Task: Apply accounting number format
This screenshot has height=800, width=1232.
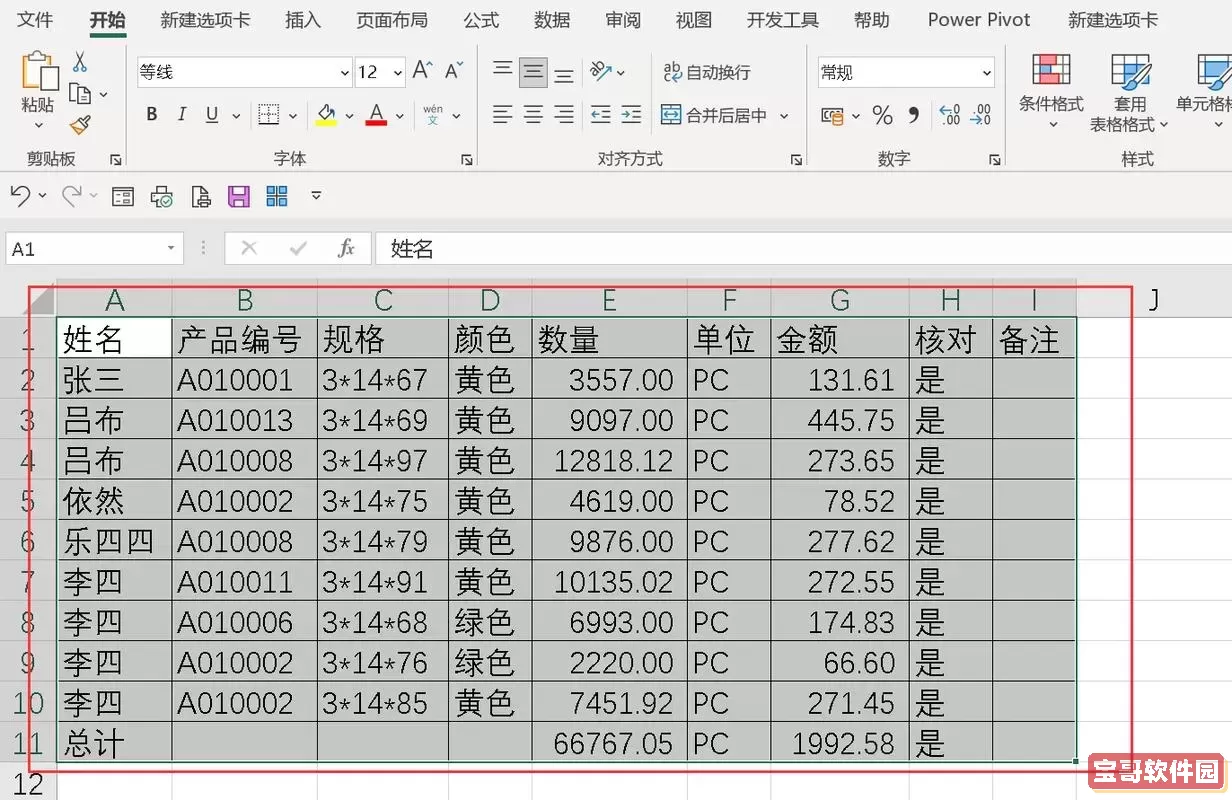Action: (x=832, y=116)
